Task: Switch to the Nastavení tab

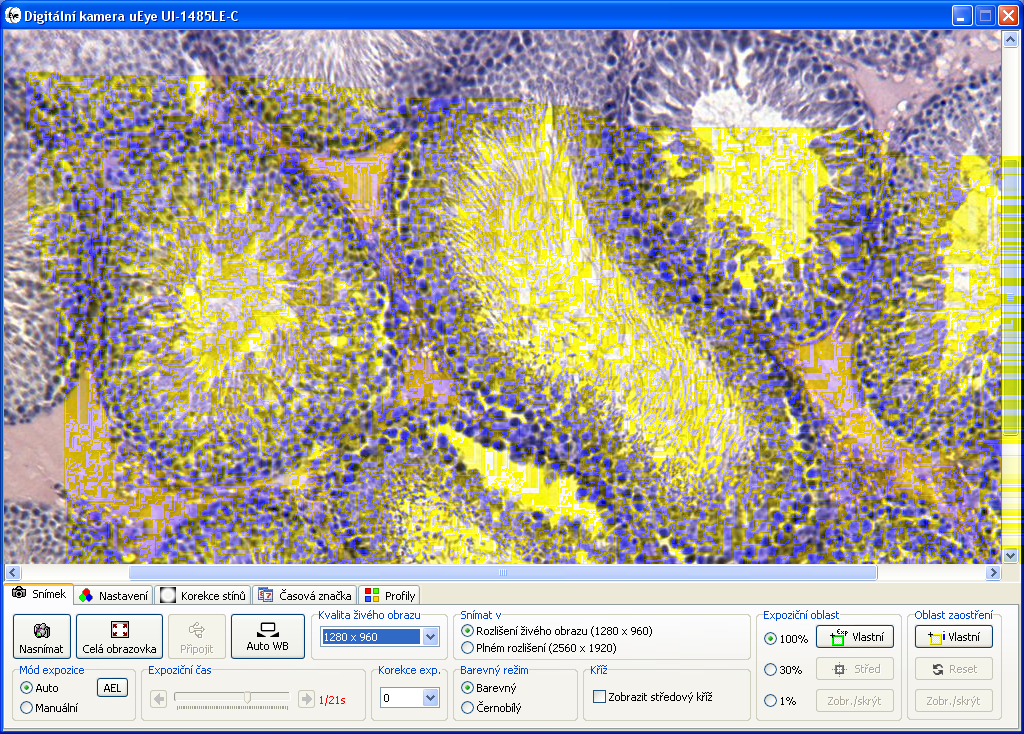Action: [x=113, y=596]
